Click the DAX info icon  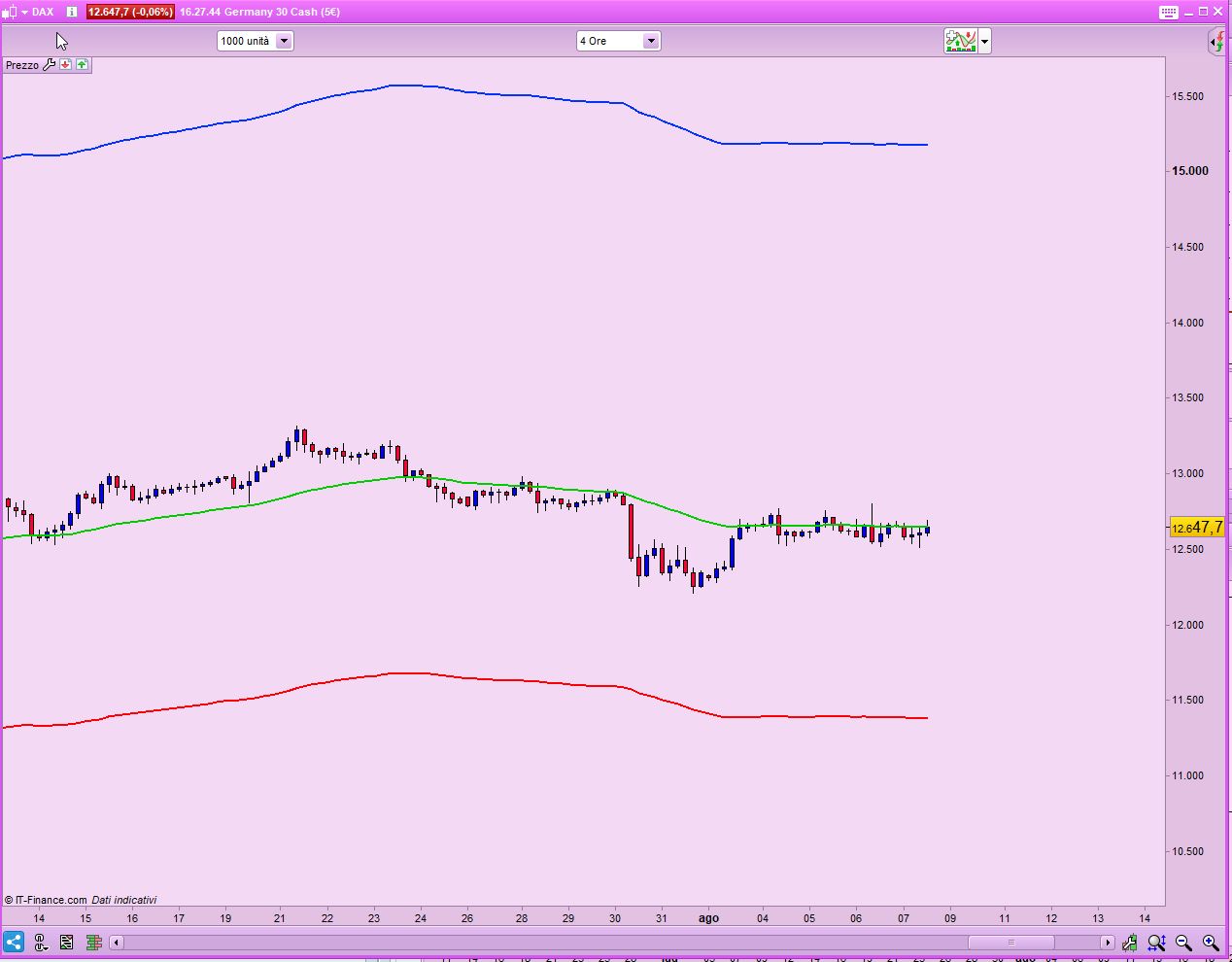point(71,12)
